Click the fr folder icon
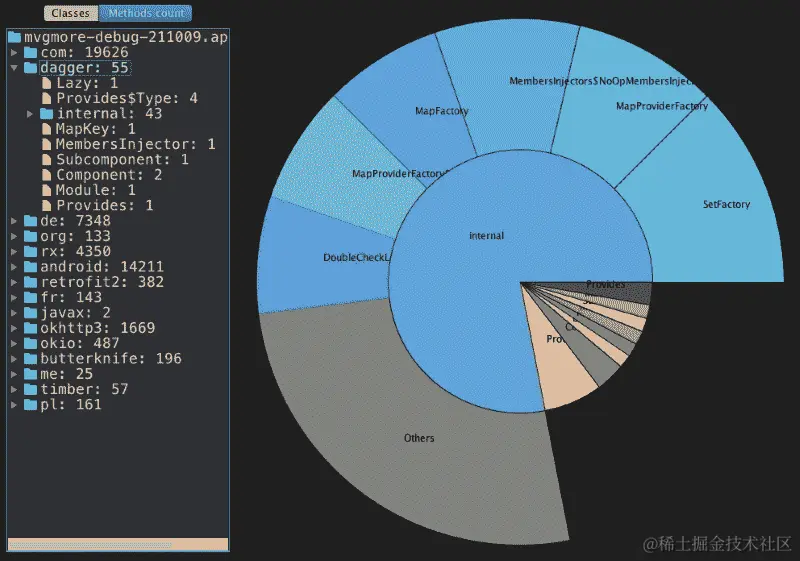The width and height of the screenshot is (800, 561). pos(31,297)
